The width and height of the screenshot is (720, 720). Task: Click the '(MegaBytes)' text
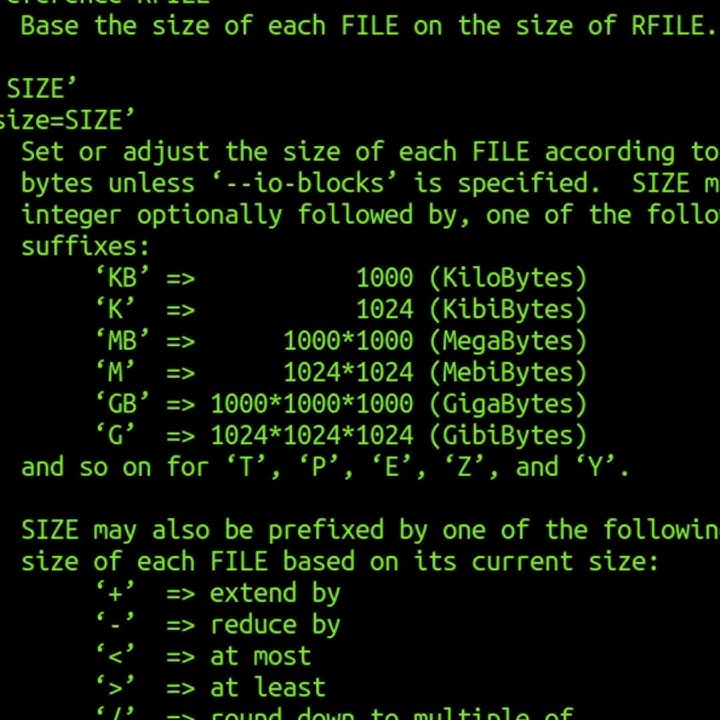click(x=508, y=341)
